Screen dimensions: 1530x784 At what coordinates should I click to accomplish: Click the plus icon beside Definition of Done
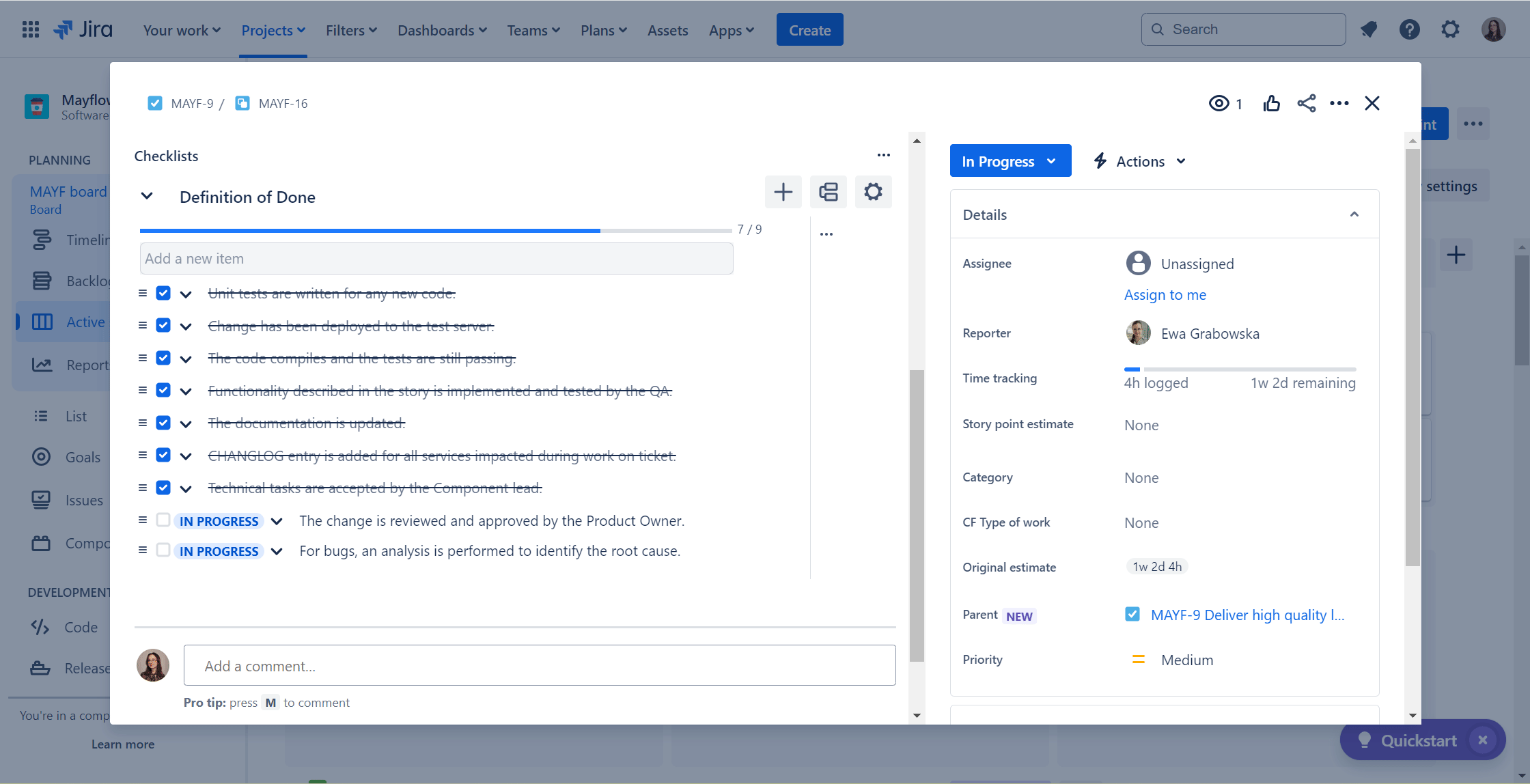click(783, 192)
